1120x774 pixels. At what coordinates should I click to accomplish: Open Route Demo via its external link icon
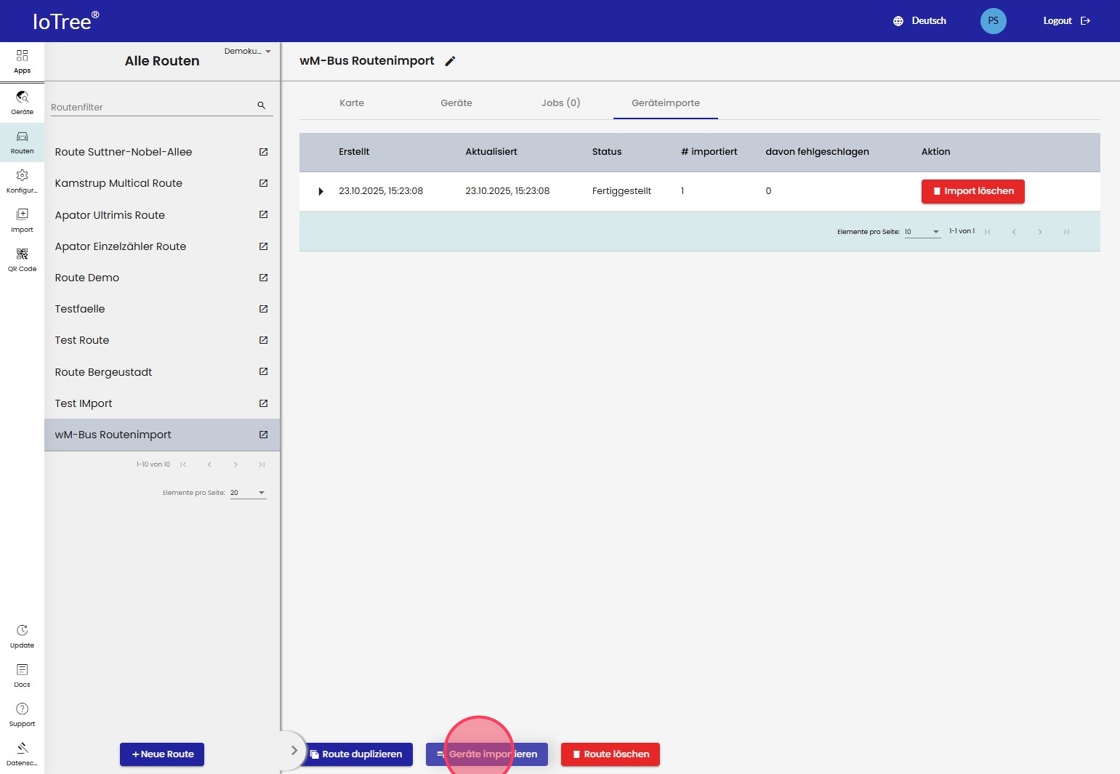tap(263, 278)
